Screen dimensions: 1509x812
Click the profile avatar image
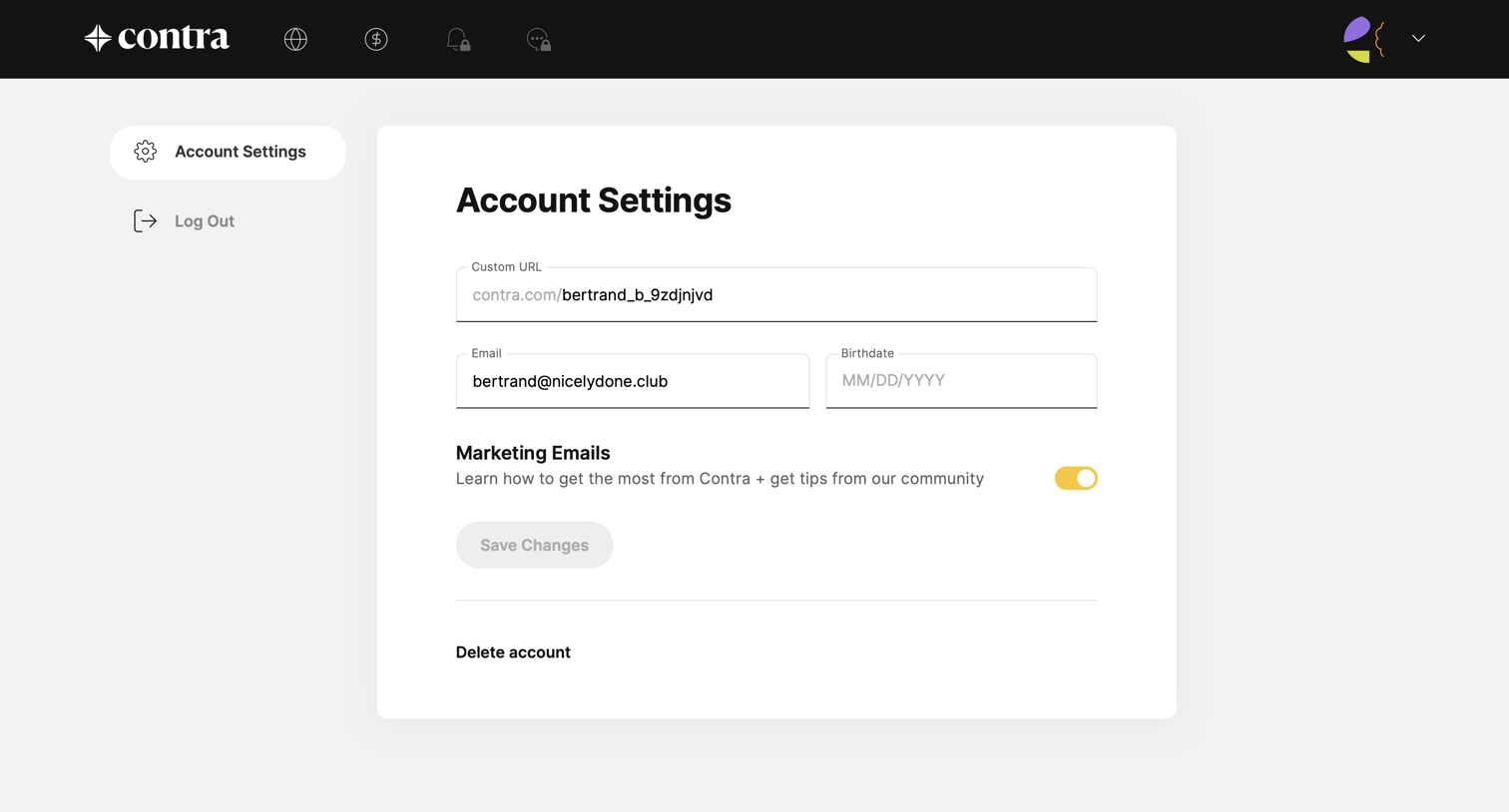(x=1364, y=39)
